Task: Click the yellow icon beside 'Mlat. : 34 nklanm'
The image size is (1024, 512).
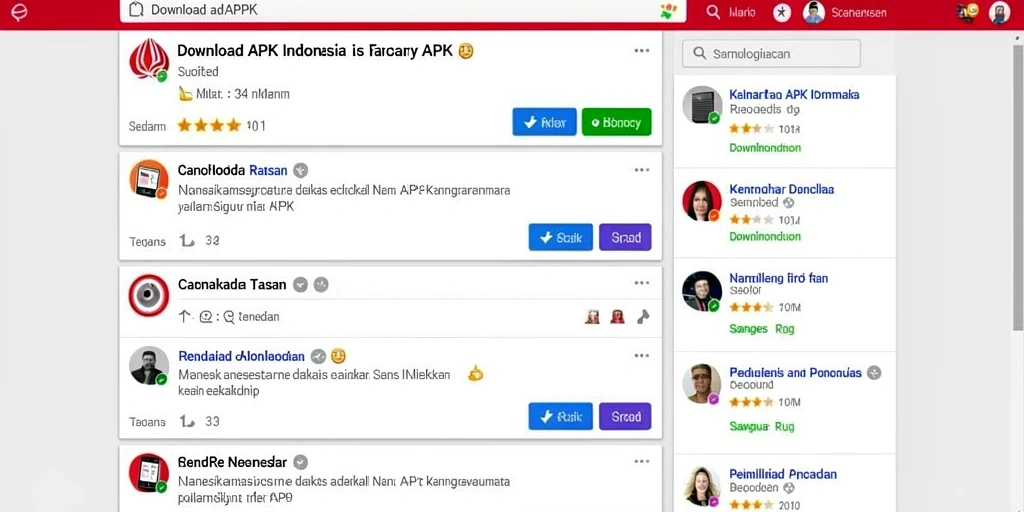Action: pos(185,94)
